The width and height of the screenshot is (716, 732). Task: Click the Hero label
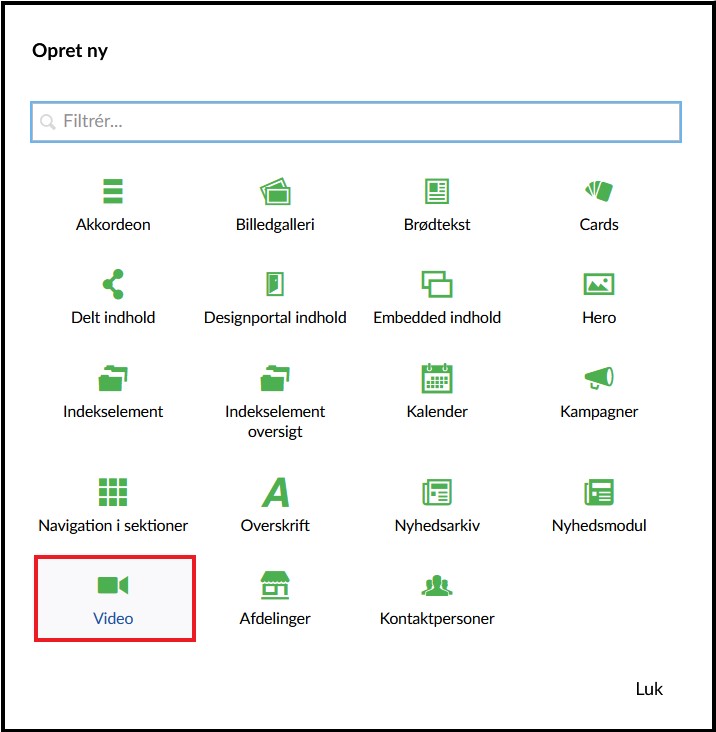599,317
